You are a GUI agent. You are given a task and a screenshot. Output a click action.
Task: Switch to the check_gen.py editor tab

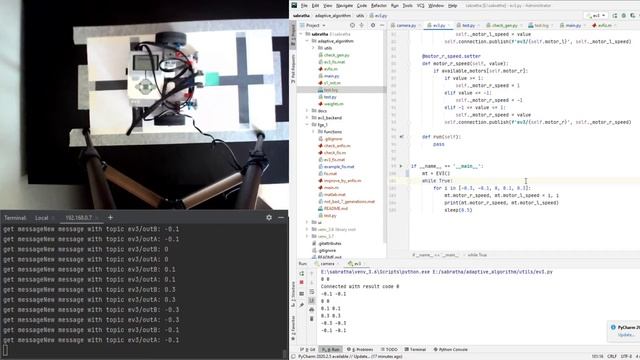[504, 25]
